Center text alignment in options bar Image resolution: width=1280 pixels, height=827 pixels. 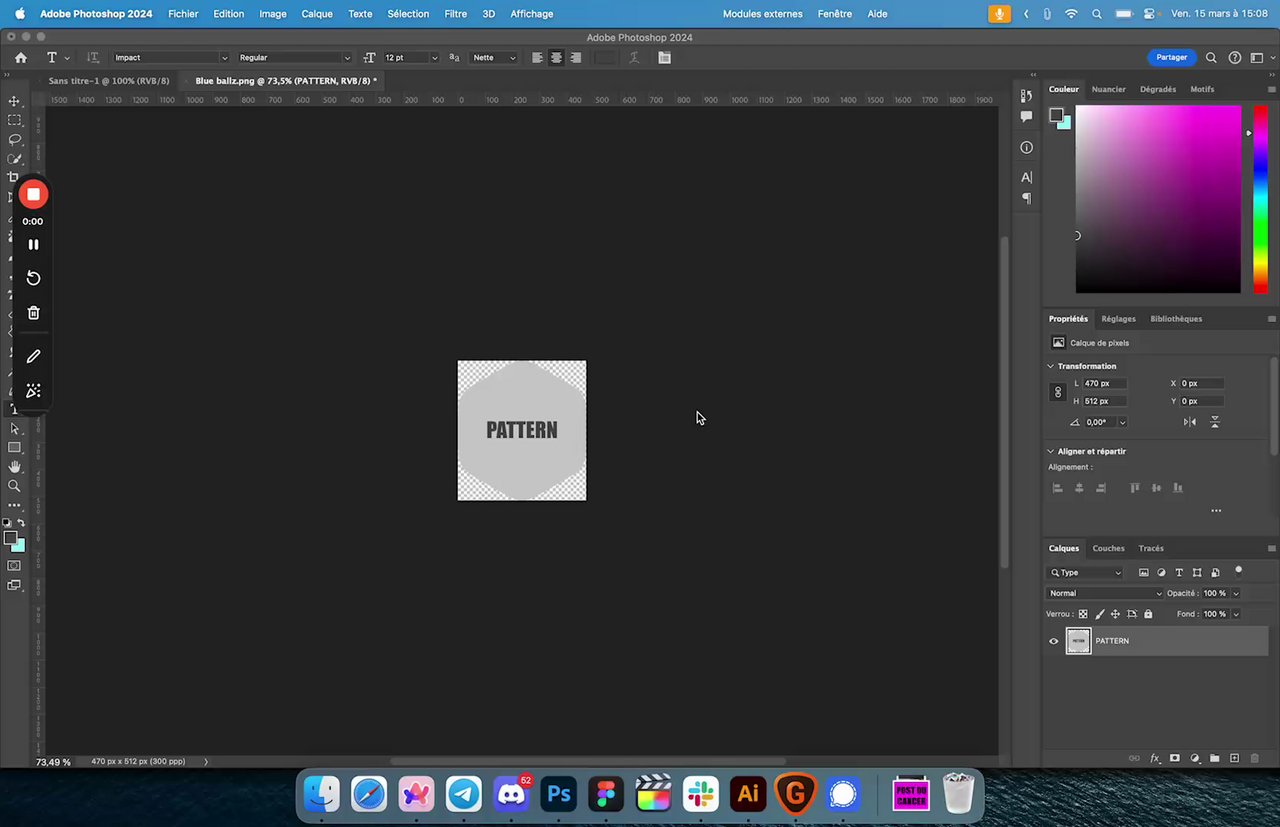556,58
